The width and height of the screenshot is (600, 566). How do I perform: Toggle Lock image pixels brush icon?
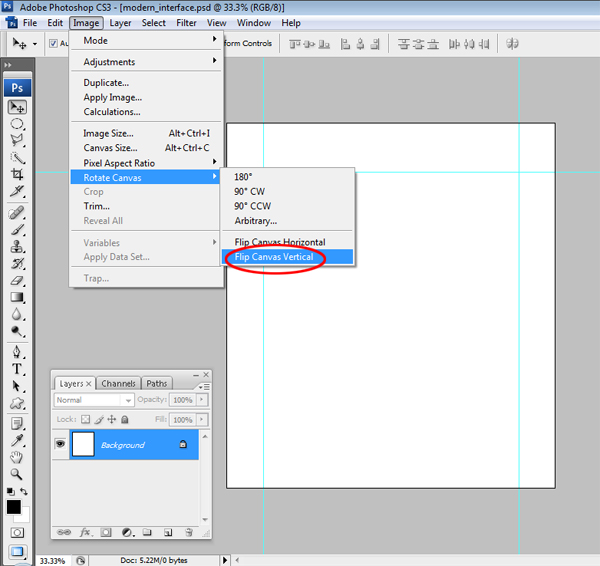point(99,419)
